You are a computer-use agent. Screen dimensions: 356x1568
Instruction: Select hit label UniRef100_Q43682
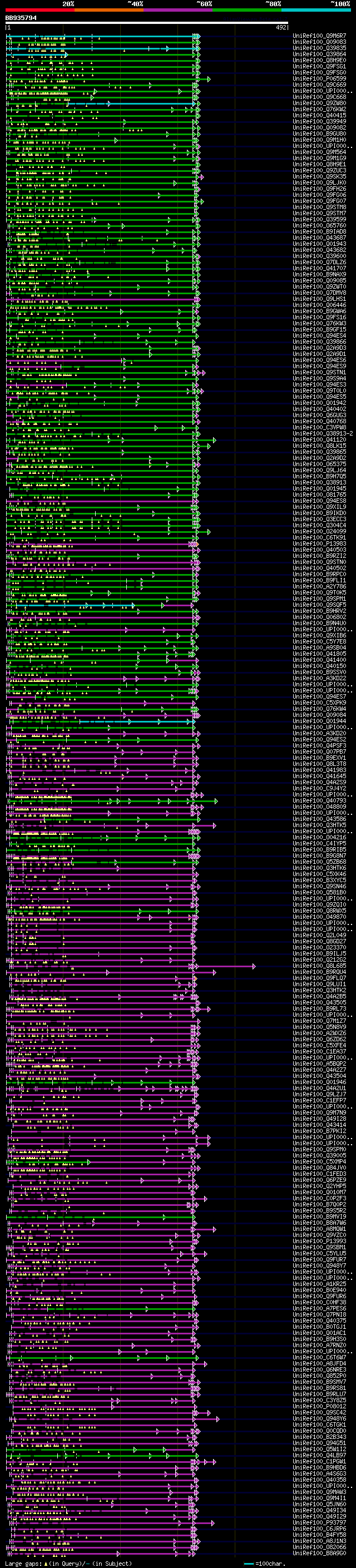[319, 250]
